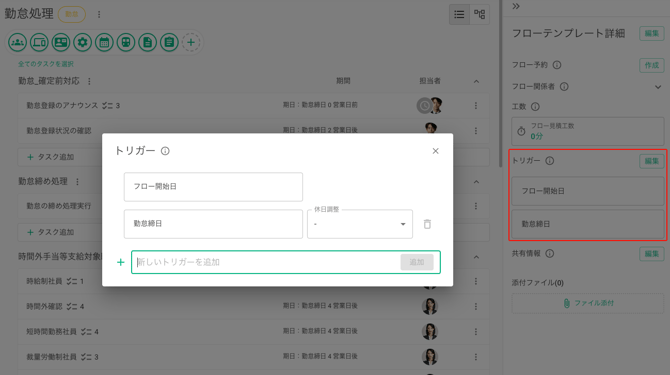Click the info icon beside 共有情報
This screenshot has width=670, height=375.
(x=550, y=254)
